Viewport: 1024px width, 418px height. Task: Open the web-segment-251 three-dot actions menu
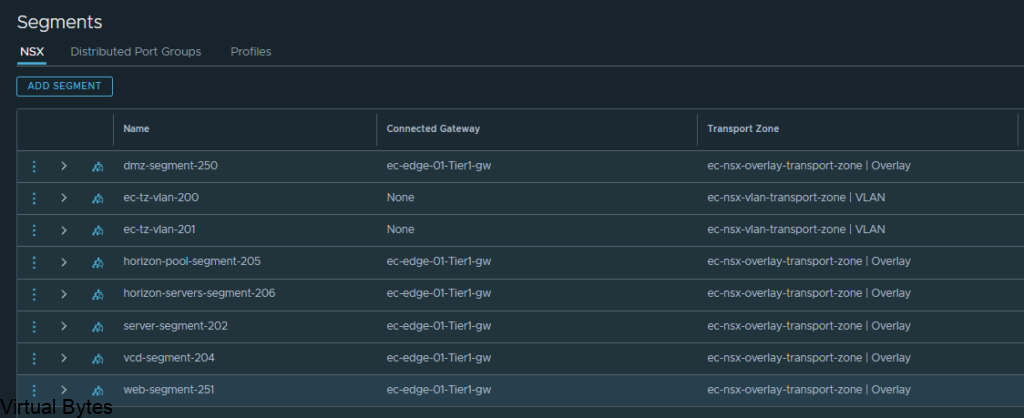click(35, 390)
